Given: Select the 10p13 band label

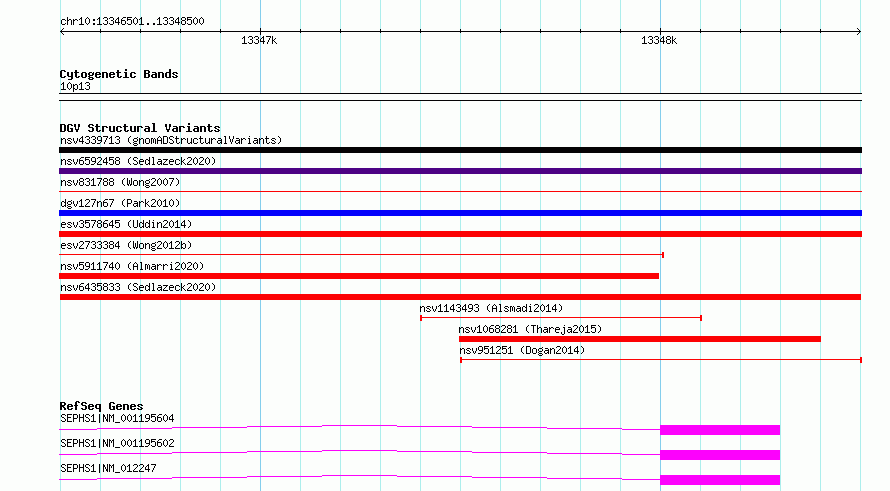Looking at the screenshot, I should pyautogui.click(x=75, y=86).
